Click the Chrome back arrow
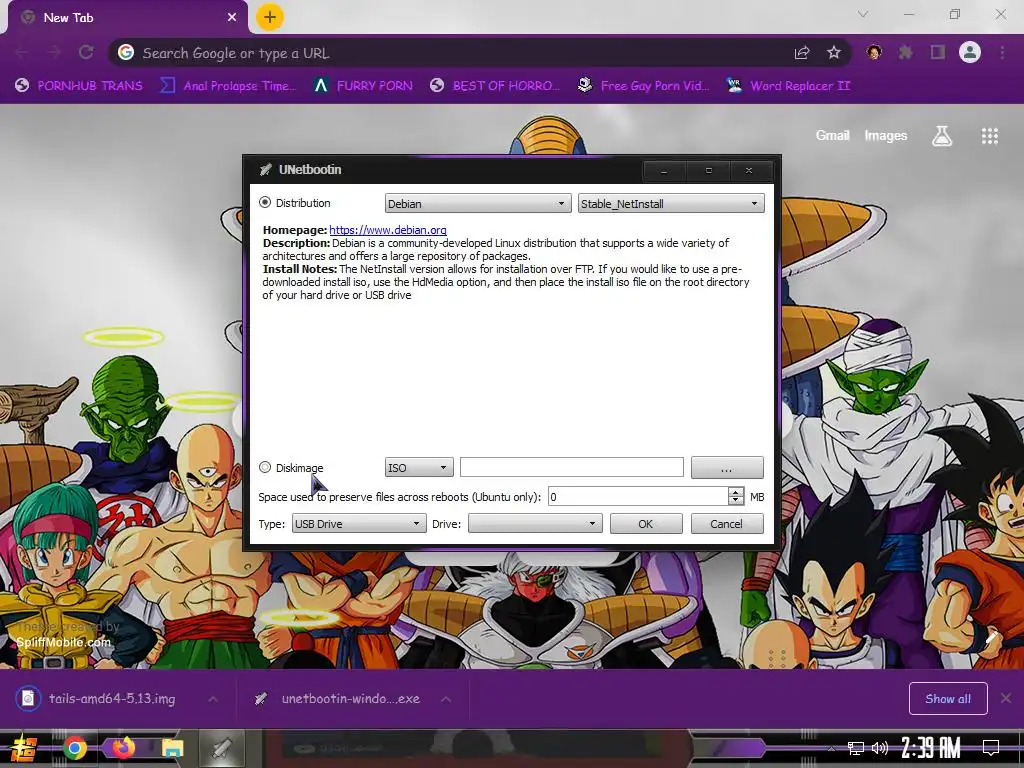Image resolution: width=1024 pixels, height=768 pixels. tap(22, 53)
